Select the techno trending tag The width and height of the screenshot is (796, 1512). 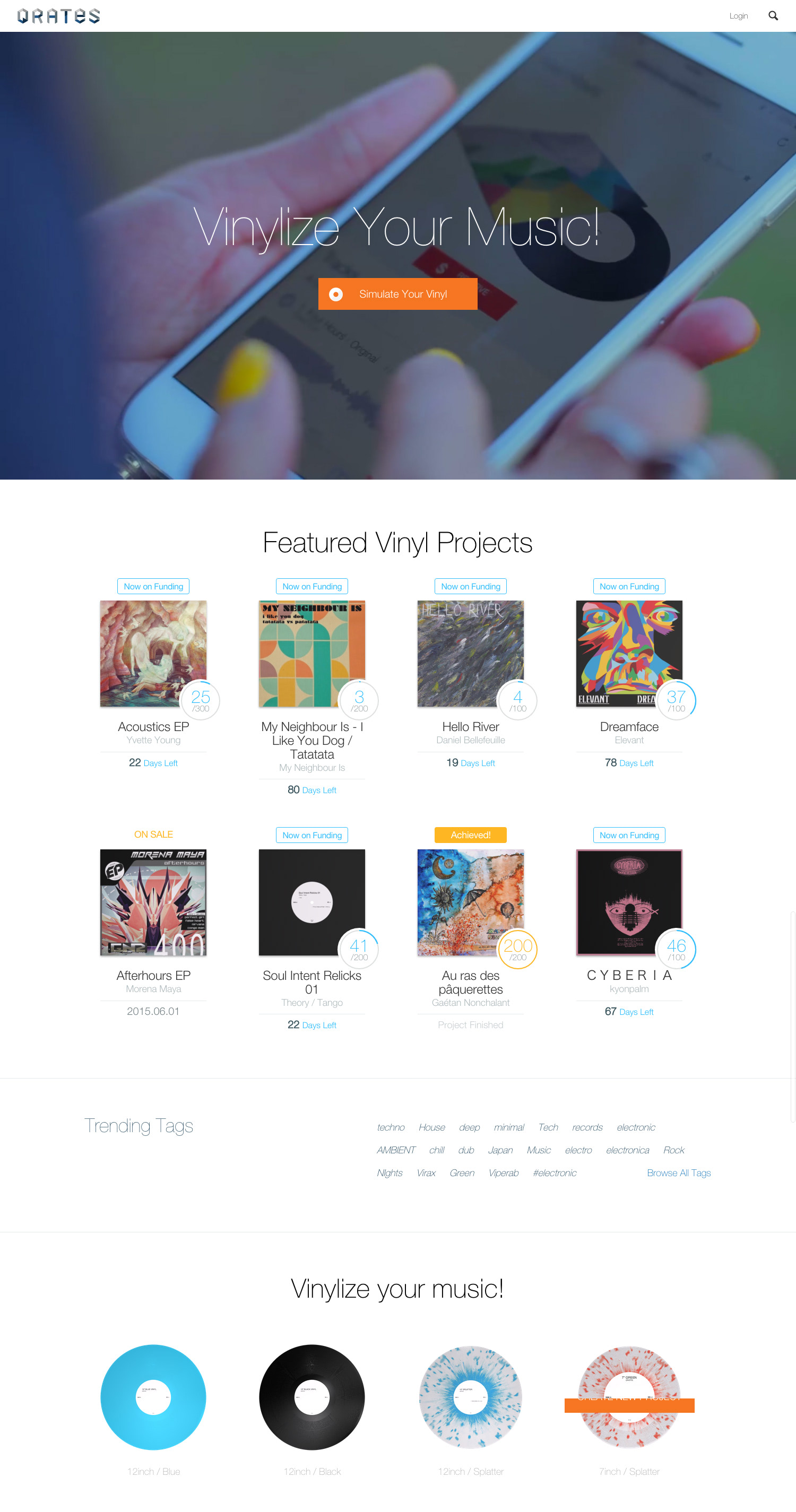(x=391, y=1127)
